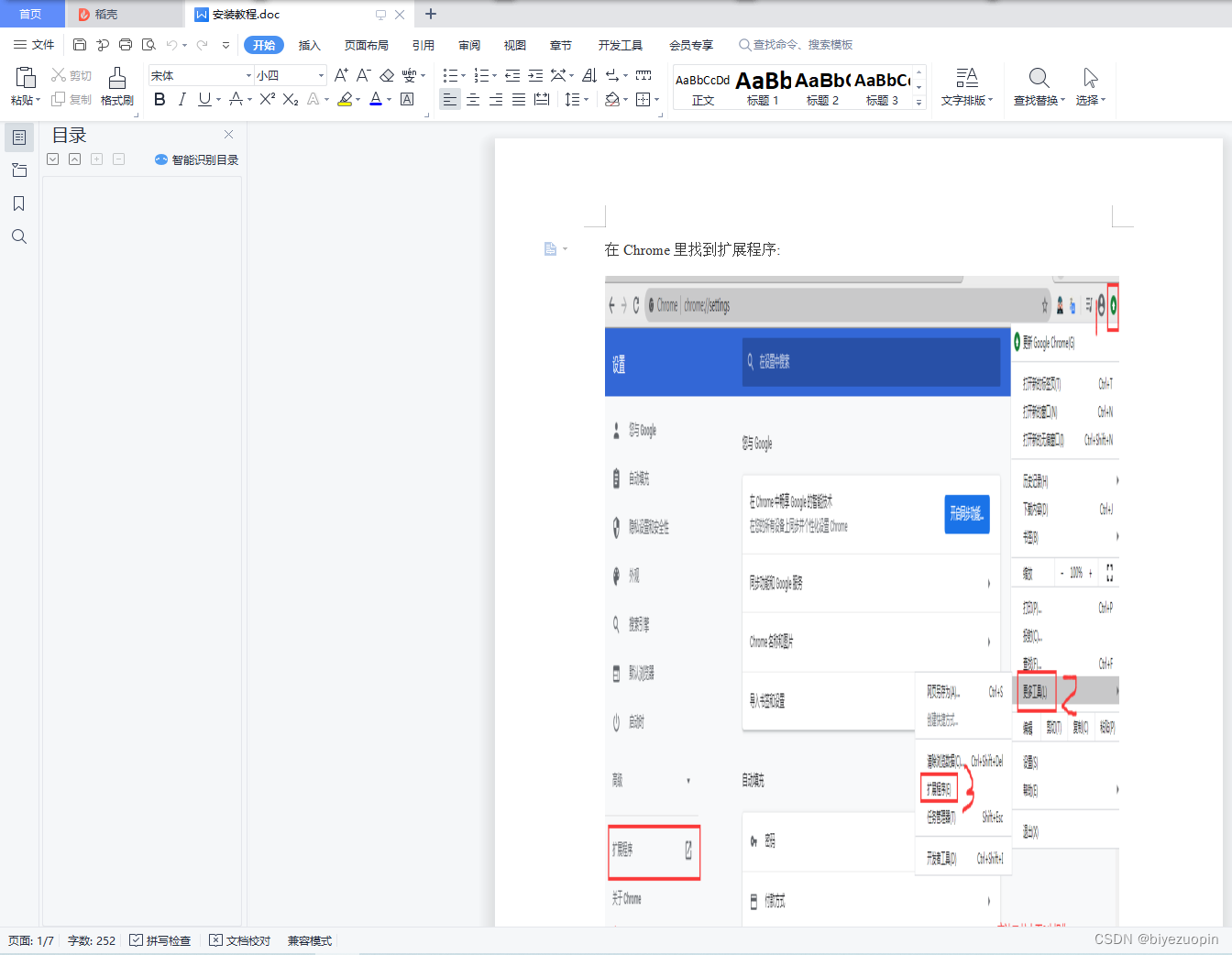
Task: Set paragraph alignment to justify
Action: coord(519,99)
